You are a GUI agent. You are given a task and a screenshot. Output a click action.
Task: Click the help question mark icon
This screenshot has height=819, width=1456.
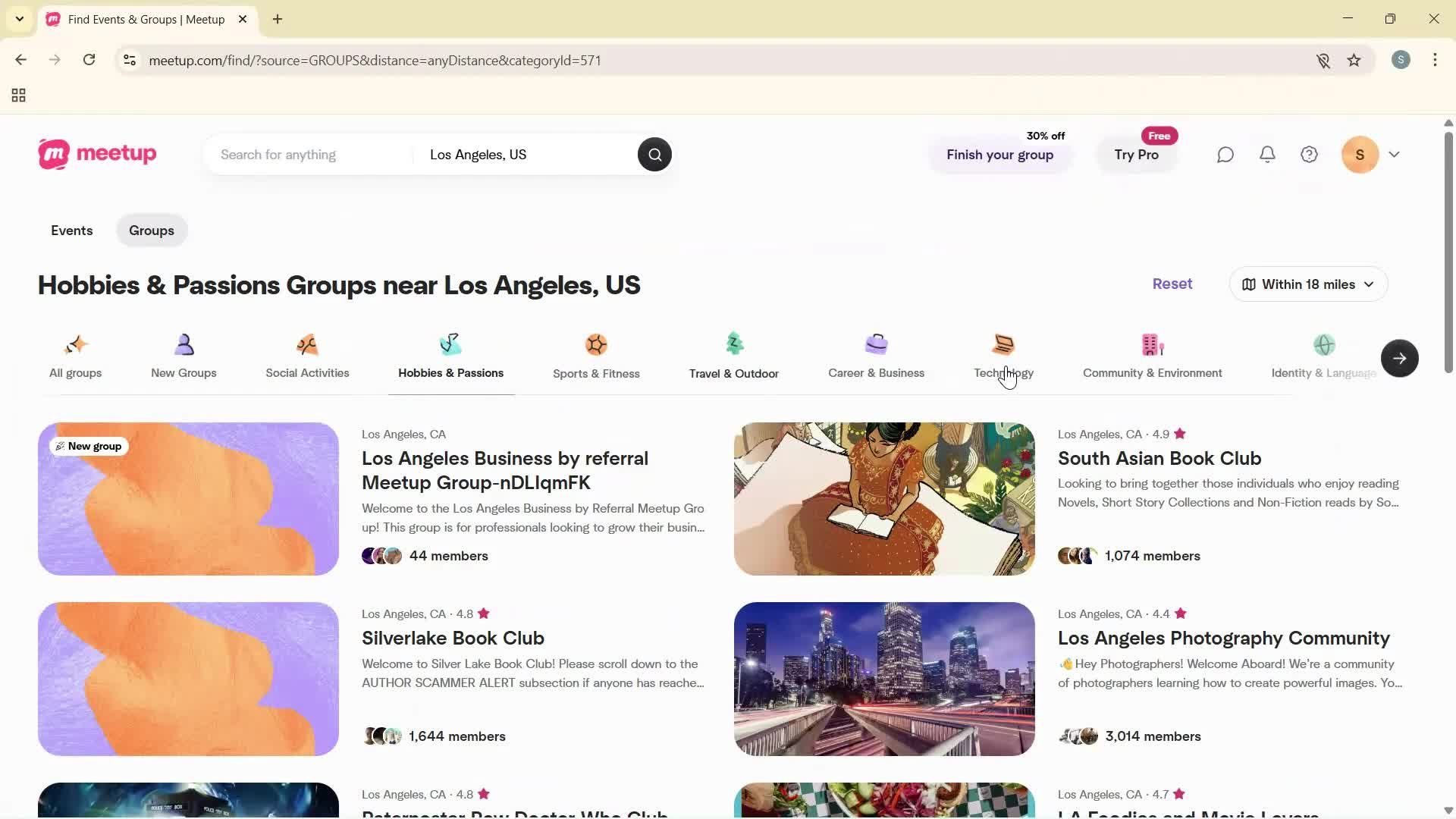pyautogui.click(x=1310, y=154)
